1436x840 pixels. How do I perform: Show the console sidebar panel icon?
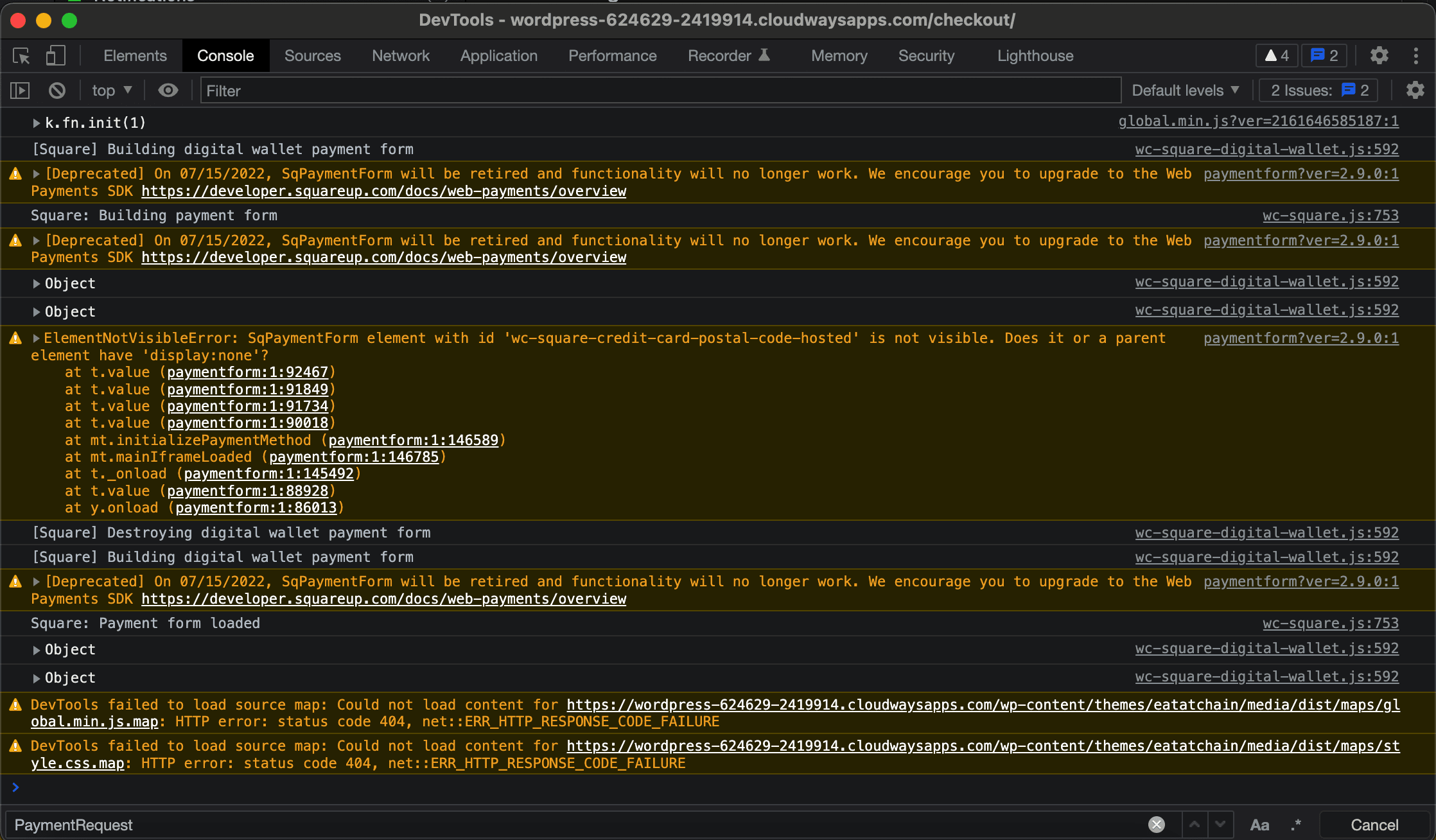pos(20,91)
